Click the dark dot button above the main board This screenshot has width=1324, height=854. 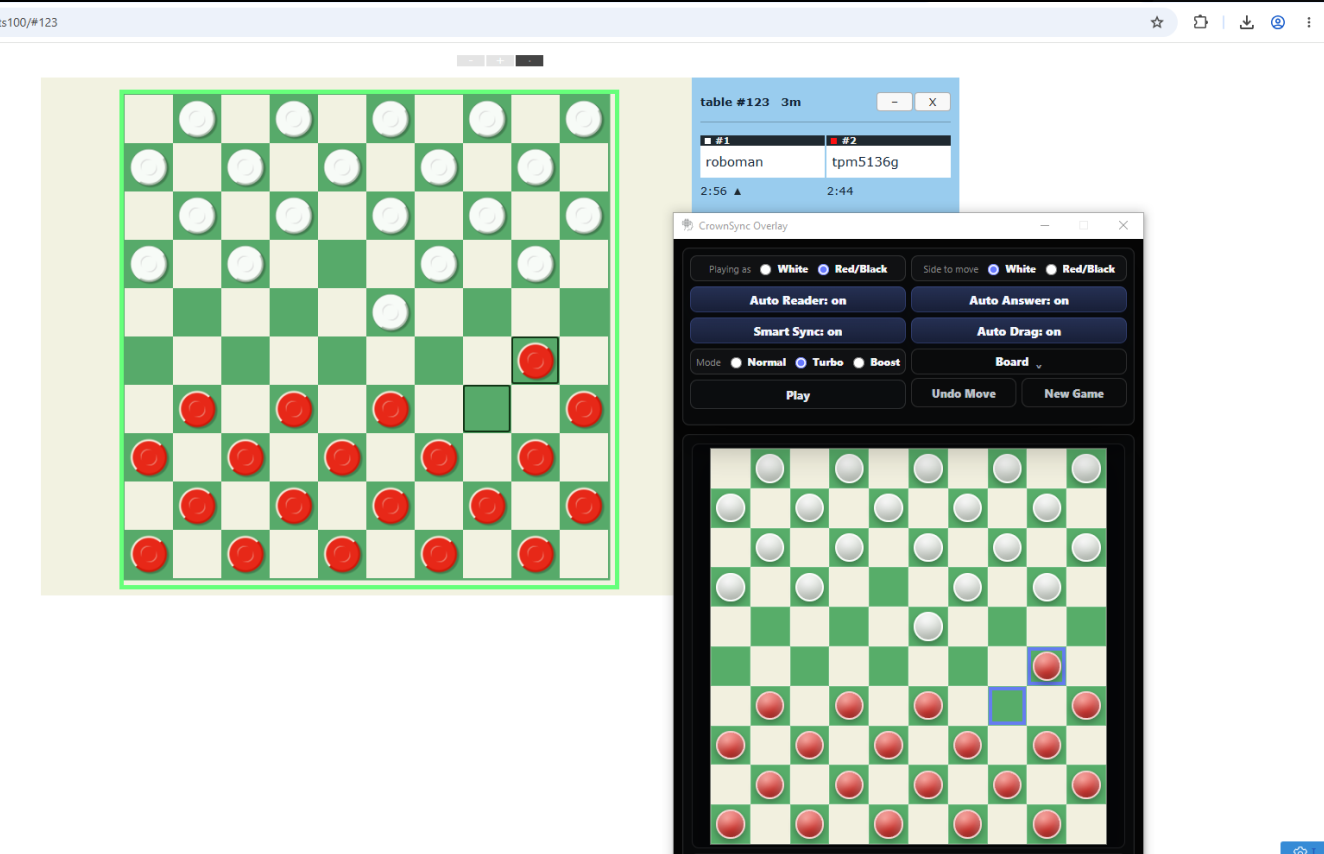[529, 61]
